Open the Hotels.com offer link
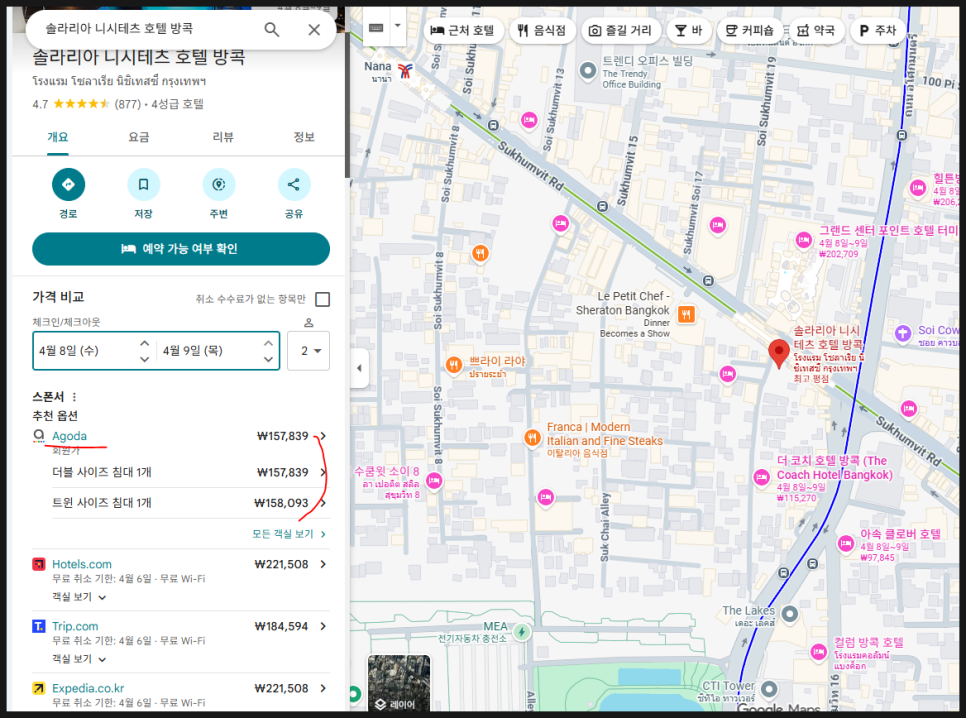Viewport: 966px width, 718px height. pyautogui.click(x=82, y=564)
